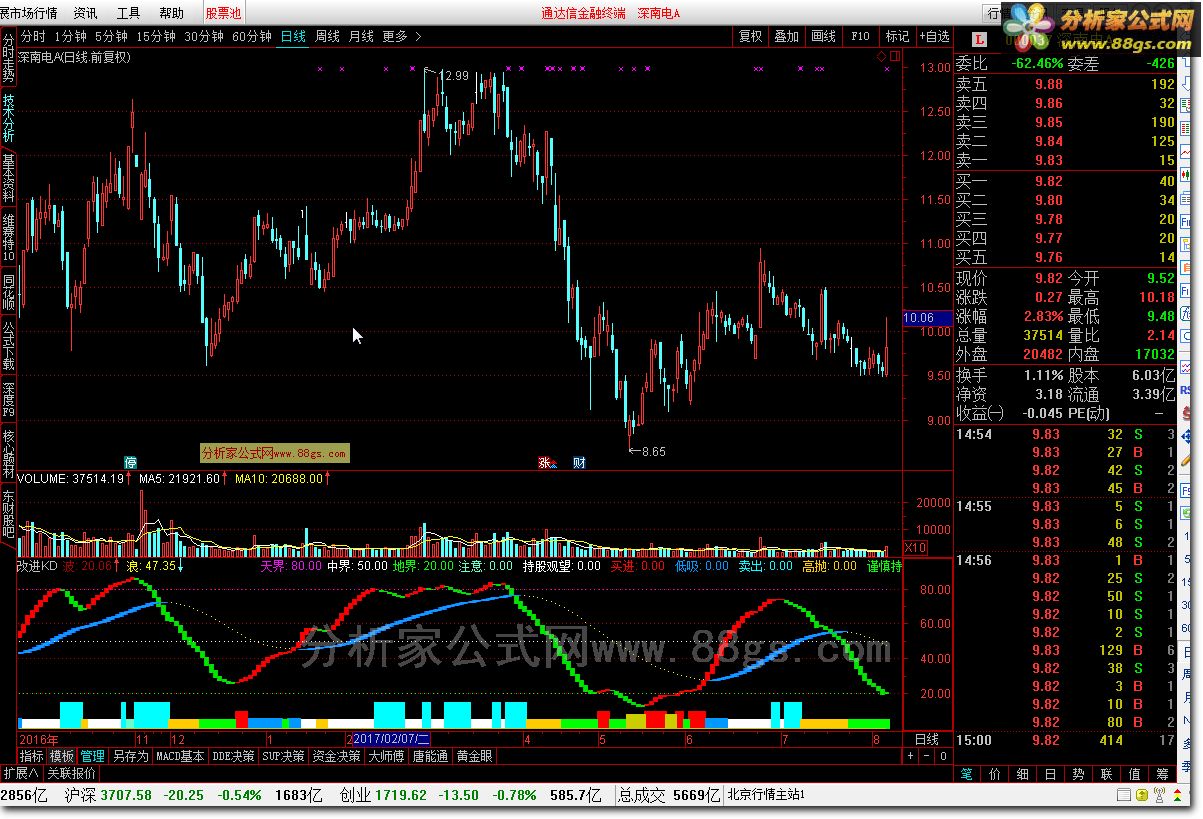Switch to the 5分钟 period tab

click(x=111, y=36)
